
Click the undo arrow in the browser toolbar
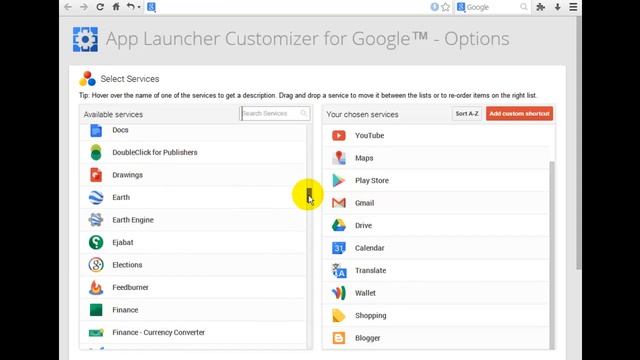click(131, 7)
